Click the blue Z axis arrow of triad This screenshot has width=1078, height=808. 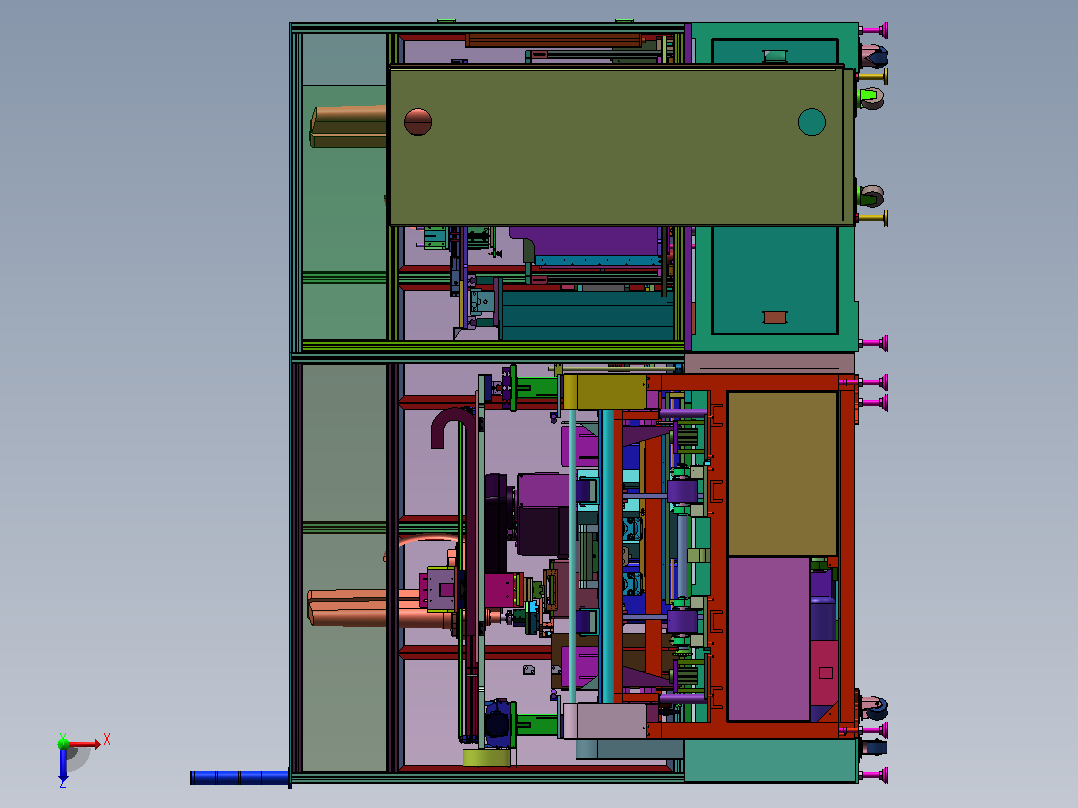pyautogui.click(x=63, y=765)
